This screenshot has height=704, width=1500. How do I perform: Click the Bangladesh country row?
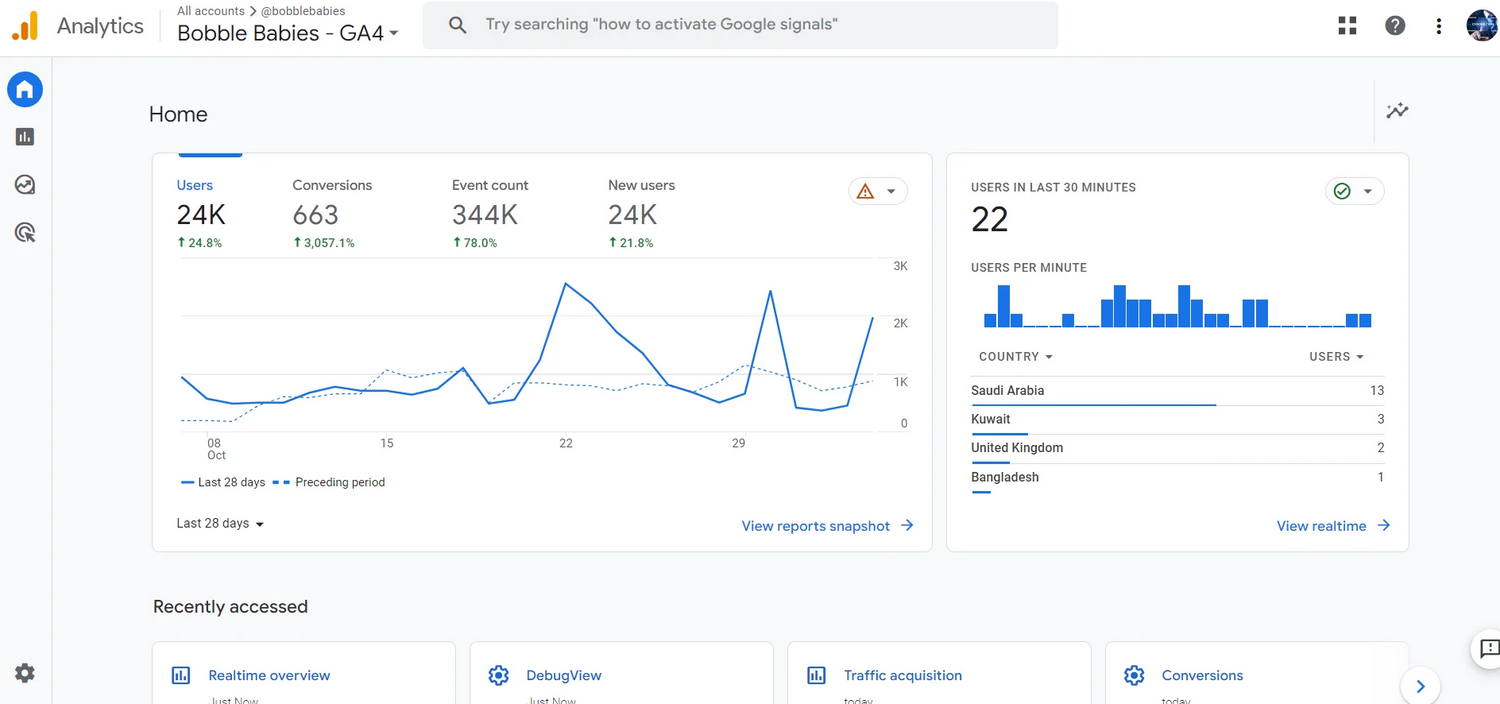1178,478
